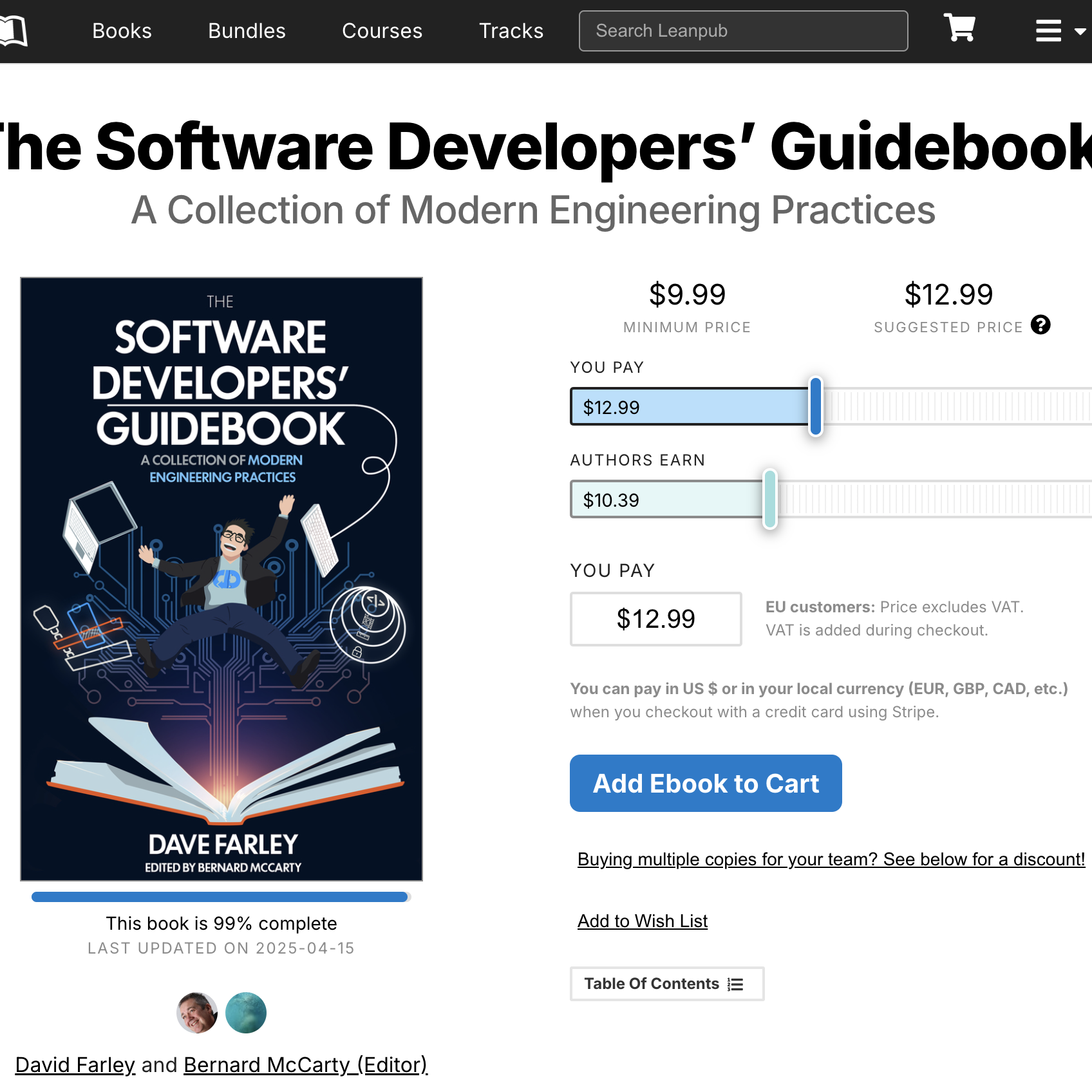The image size is (1092, 1092).
Task: Click Dave Farley's avatar photo
Action: (197, 1012)
